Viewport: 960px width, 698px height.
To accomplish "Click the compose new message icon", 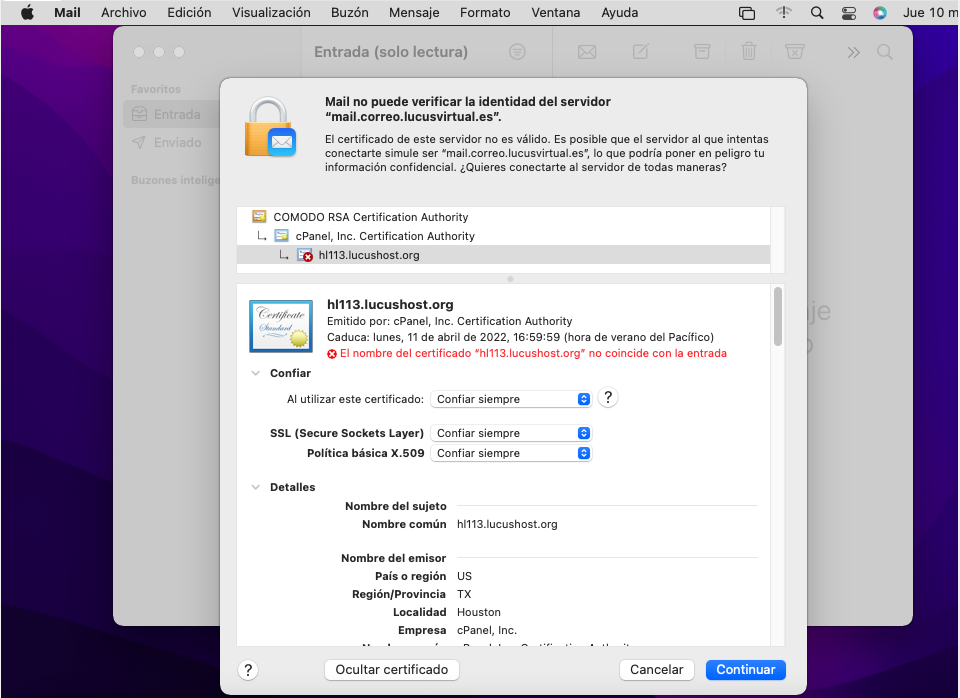I will 640,51.
